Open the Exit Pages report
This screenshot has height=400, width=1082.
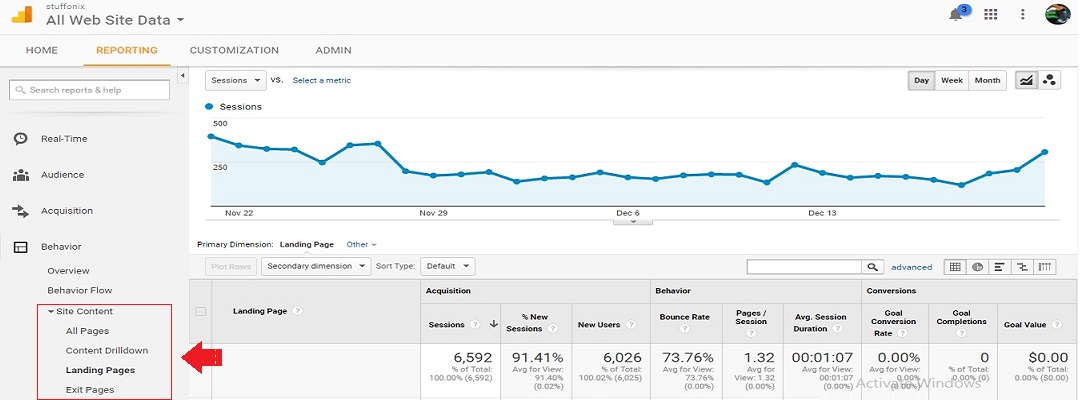(x=90, y=390)
